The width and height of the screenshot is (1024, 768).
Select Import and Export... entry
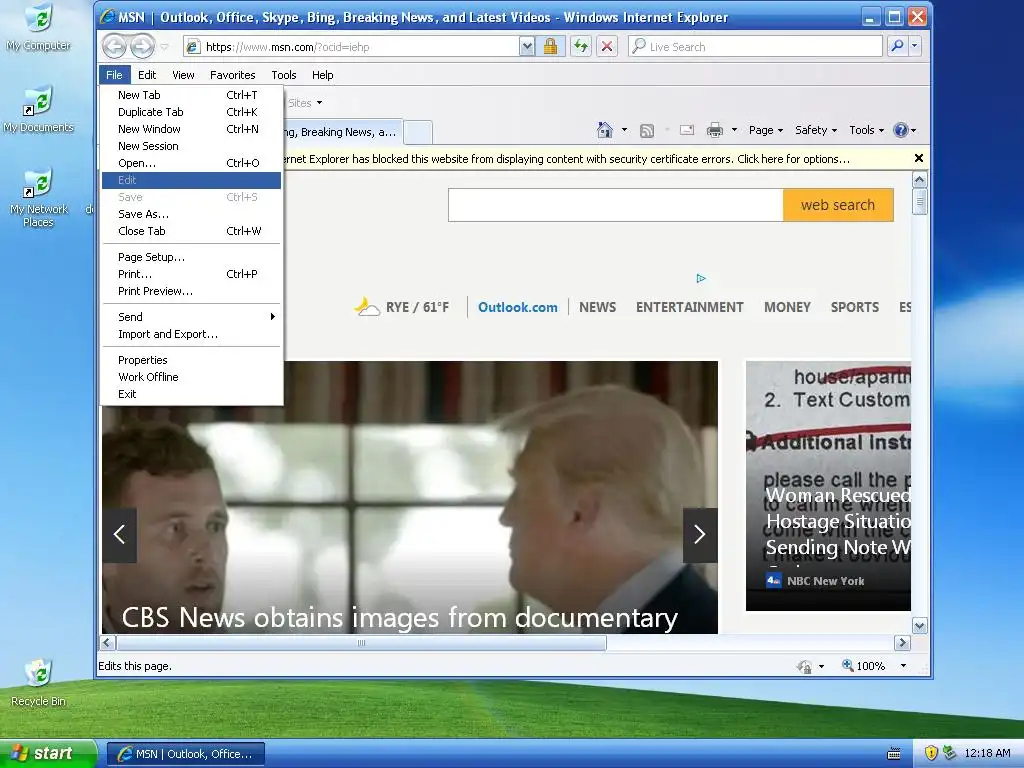(191, 334)
